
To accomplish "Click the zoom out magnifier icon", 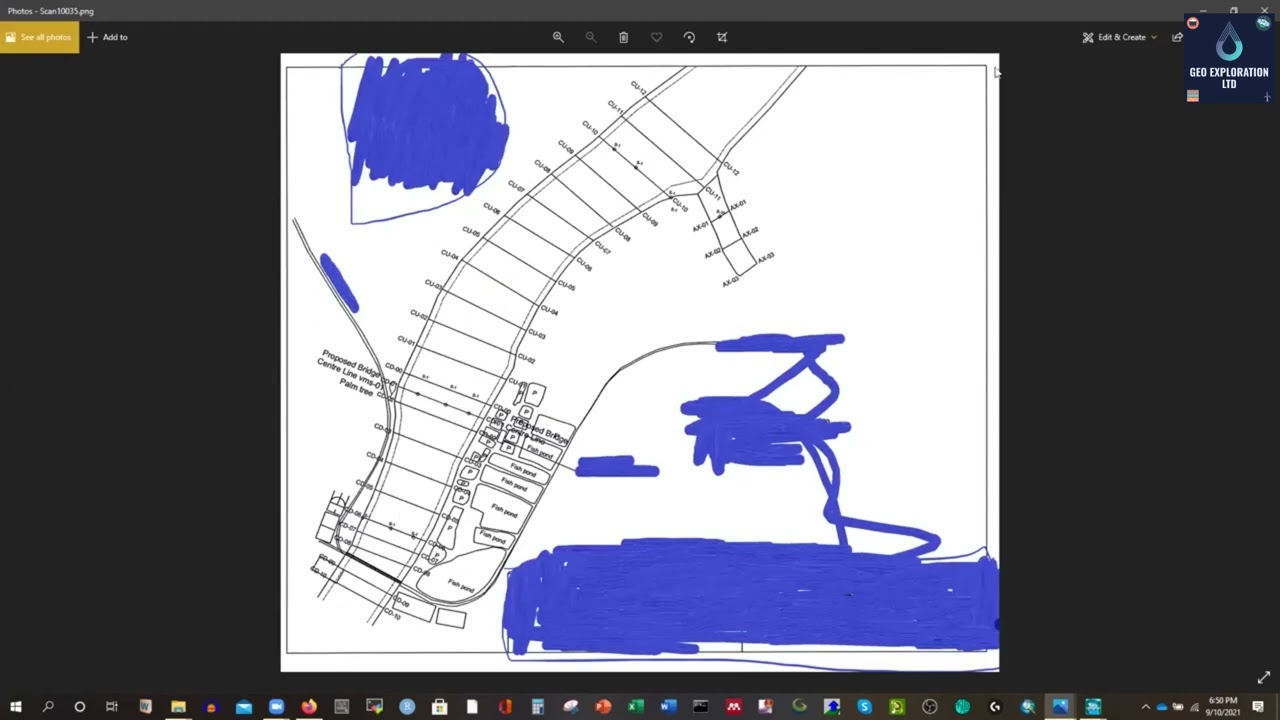I will click(x=590, y=37).
